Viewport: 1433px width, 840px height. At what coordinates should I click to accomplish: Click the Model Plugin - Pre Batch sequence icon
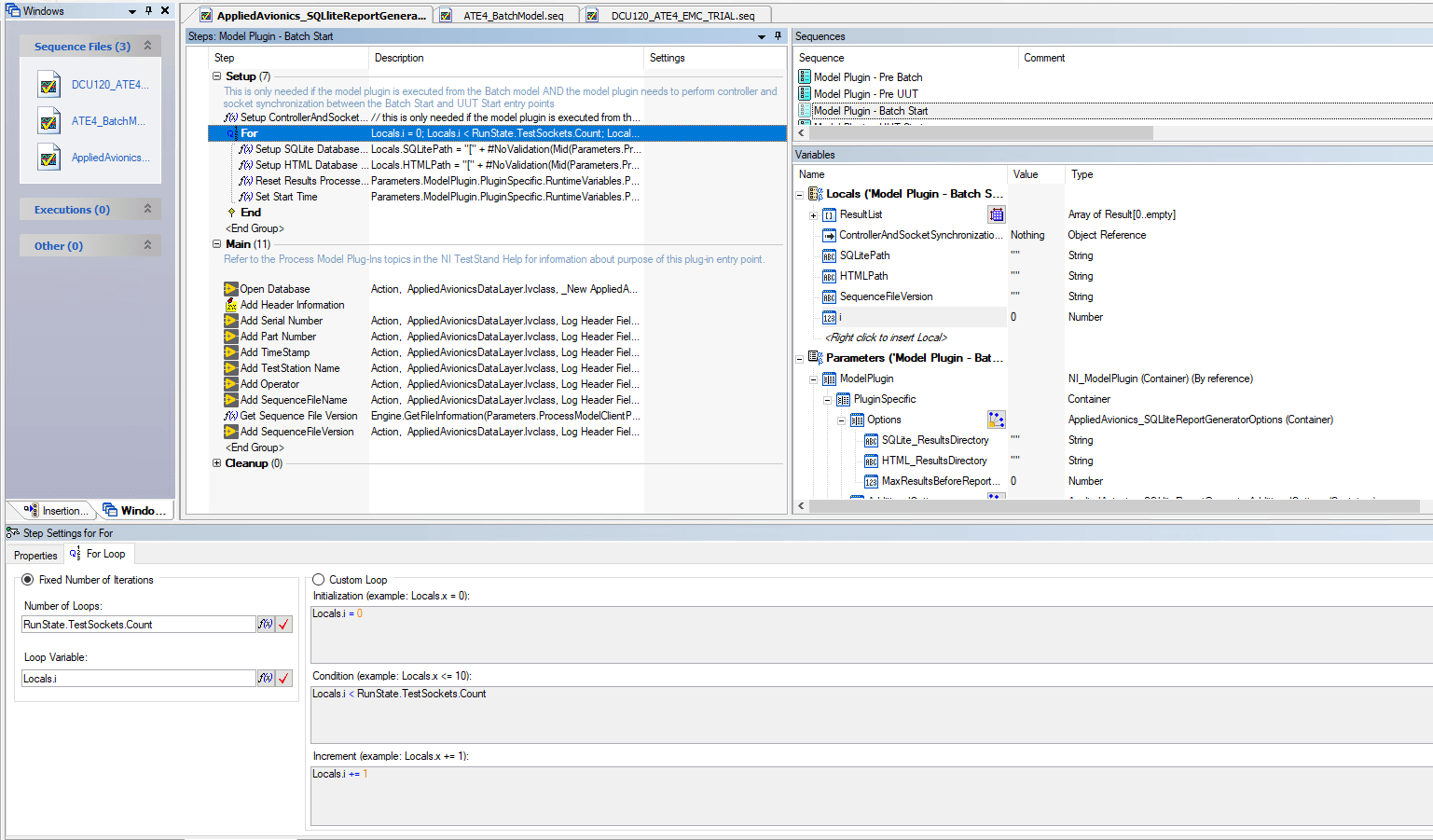pyautogui.click(x=805, y=77)
